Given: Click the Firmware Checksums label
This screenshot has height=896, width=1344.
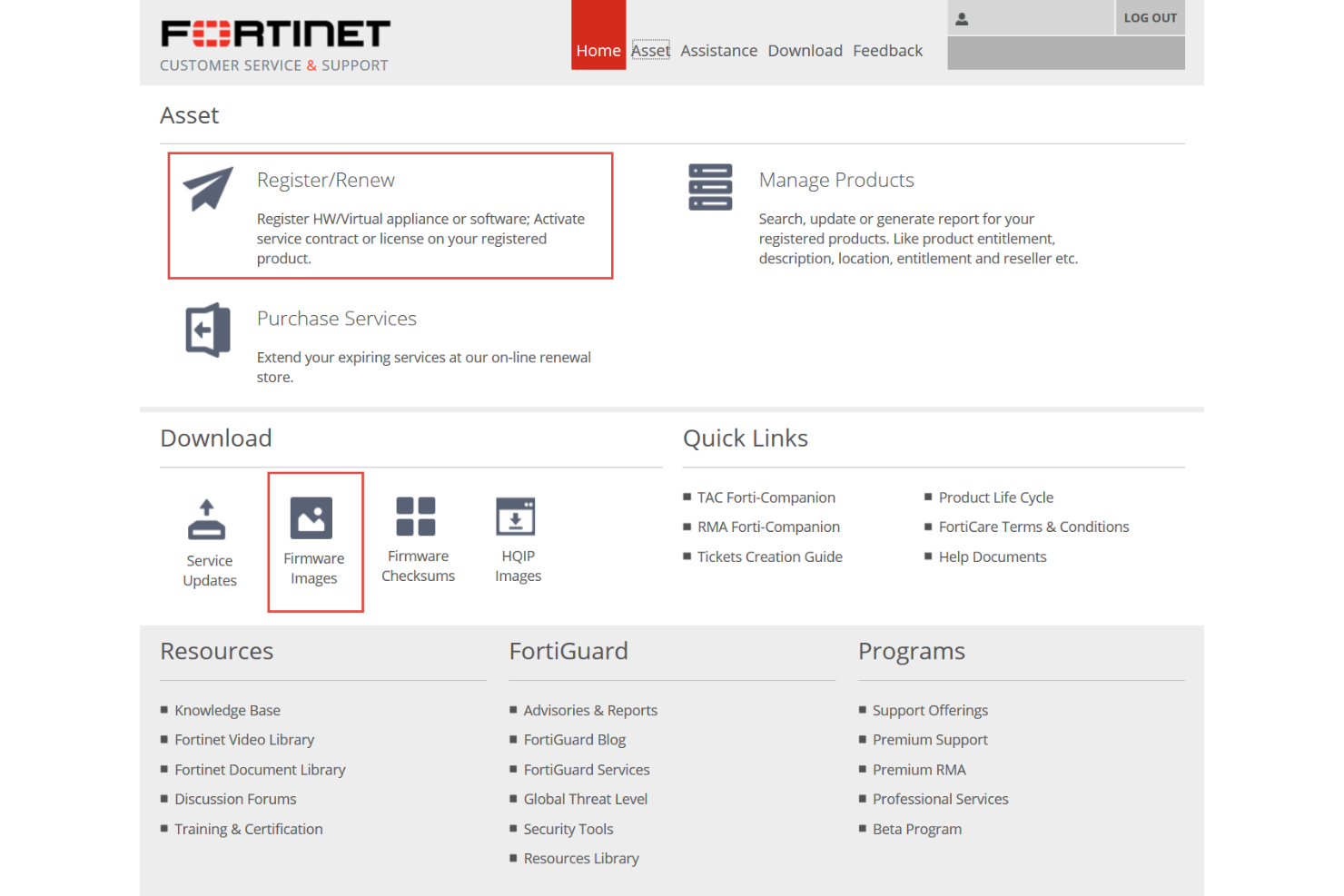Looking at the screenshot, I should [419, 566].
